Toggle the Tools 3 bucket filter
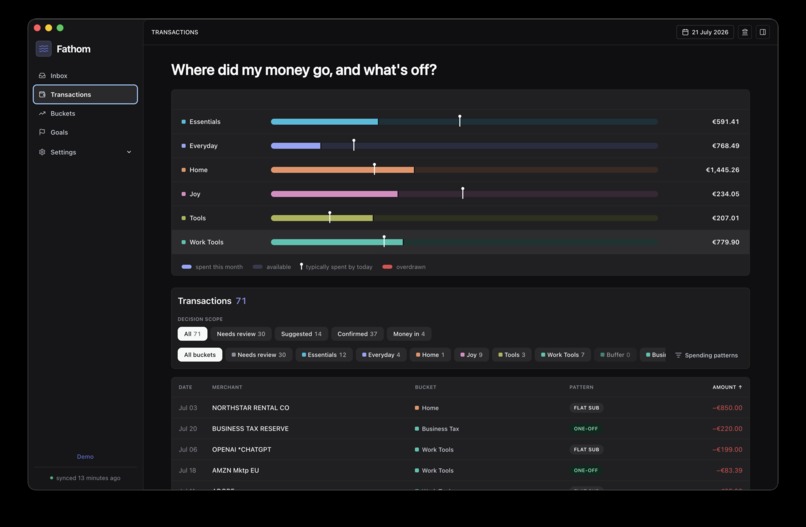Screen dimensions: 806x527 (511, 355)
